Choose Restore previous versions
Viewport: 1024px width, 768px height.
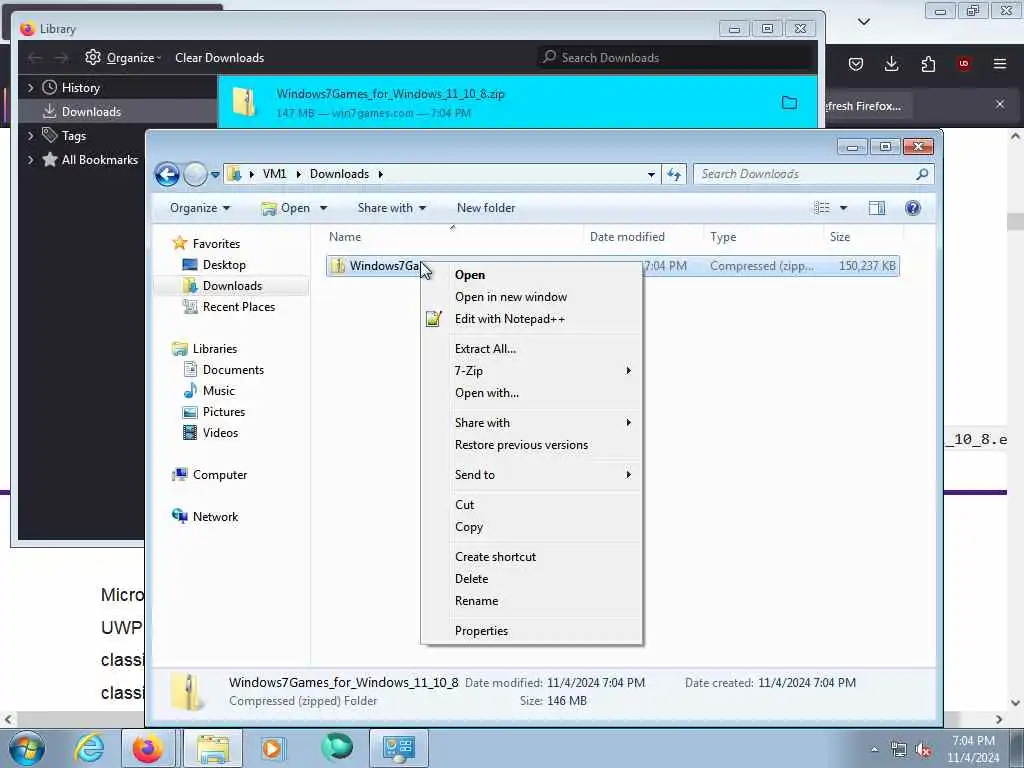click(x=532, y=445)
